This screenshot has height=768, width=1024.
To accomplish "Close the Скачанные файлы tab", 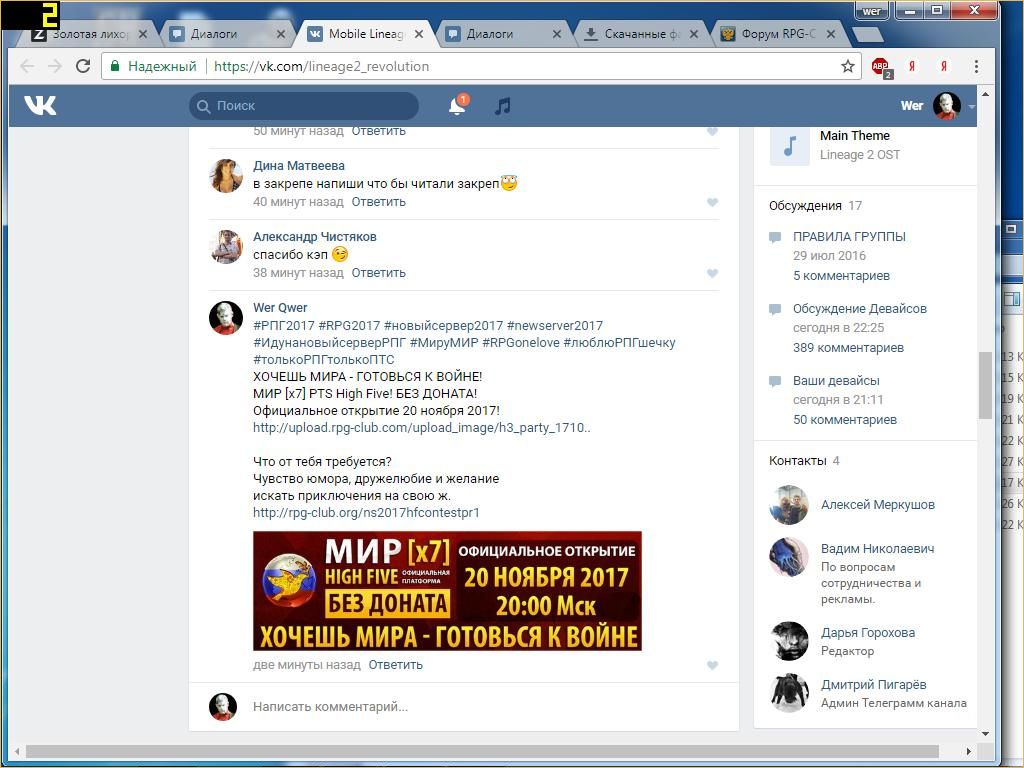I will tap(694, 34).
